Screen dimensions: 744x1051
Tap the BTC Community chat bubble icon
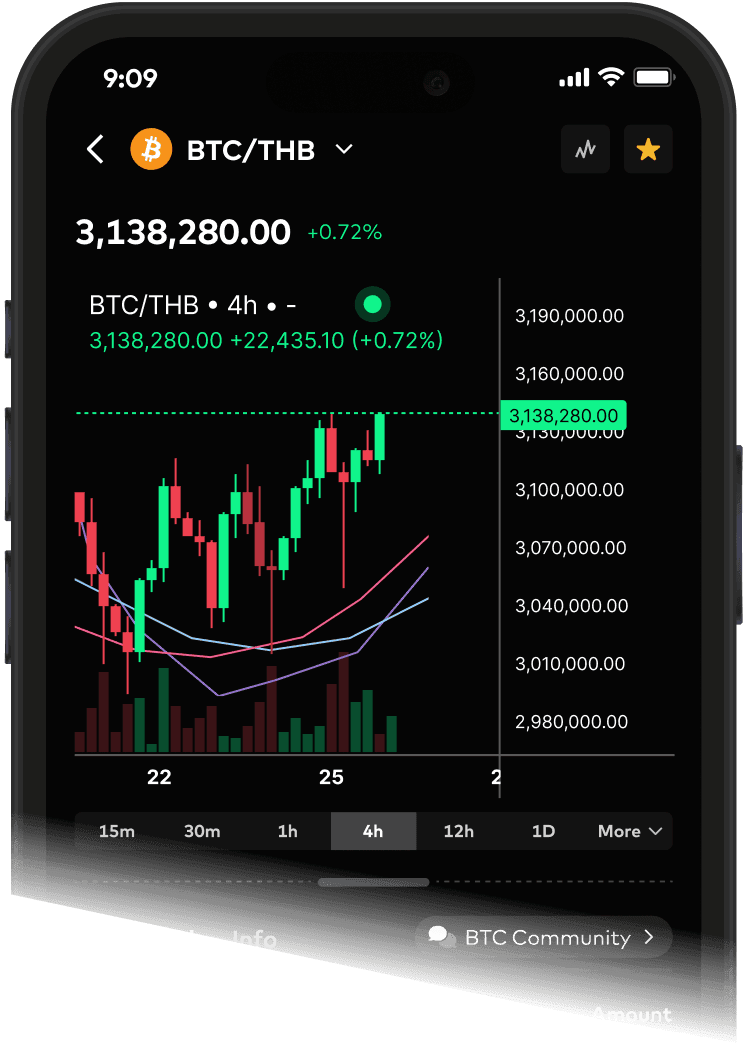tap(442, 936)
